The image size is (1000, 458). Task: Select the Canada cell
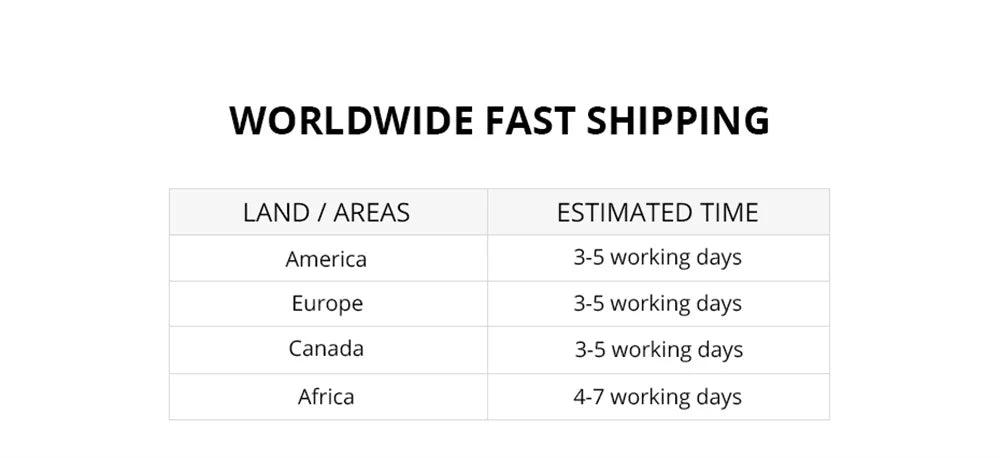[326, 349]
